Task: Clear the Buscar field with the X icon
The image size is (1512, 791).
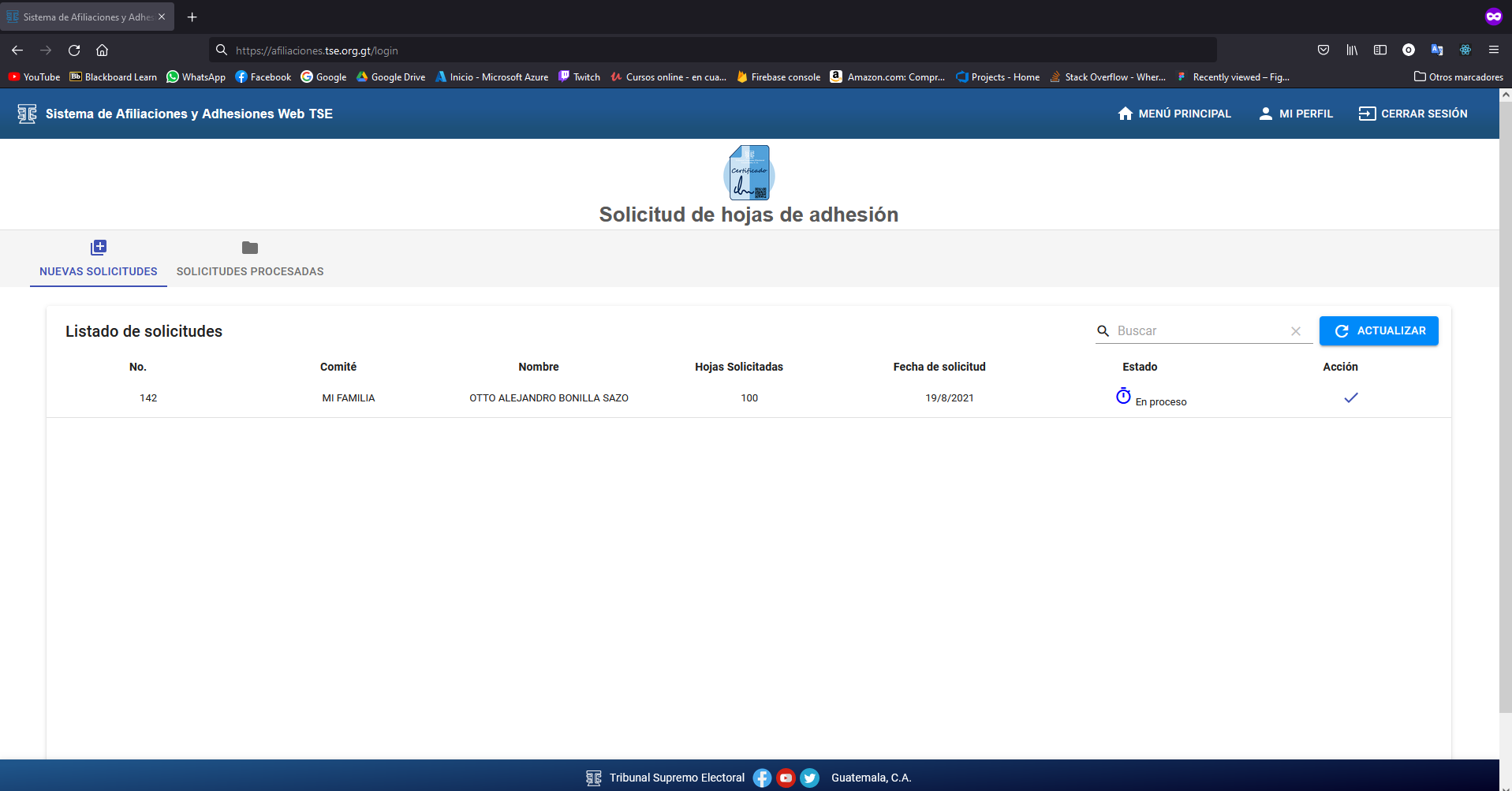Action: (x=1296, y=331)
